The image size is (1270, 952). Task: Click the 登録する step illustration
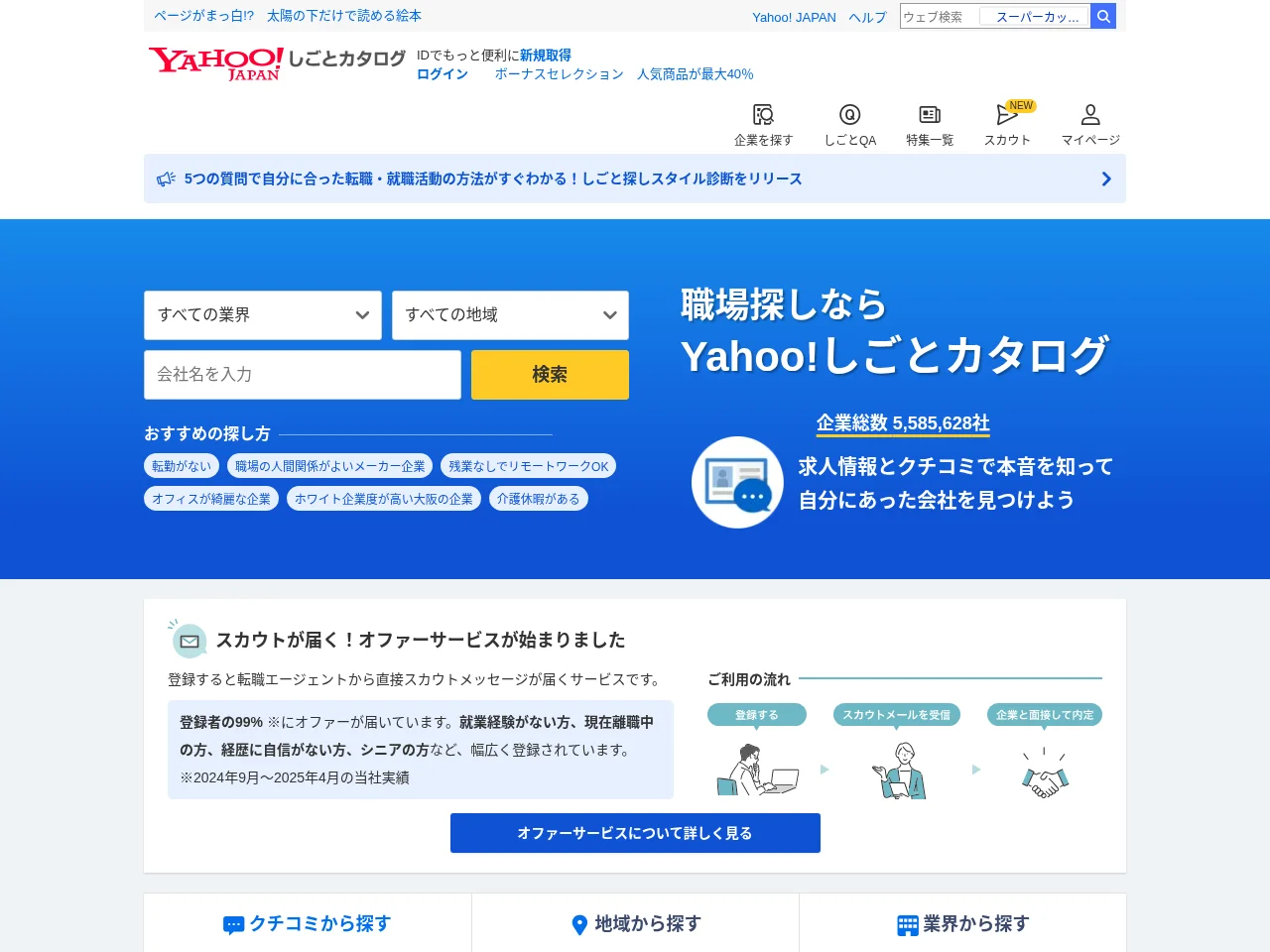pos(757,770)
